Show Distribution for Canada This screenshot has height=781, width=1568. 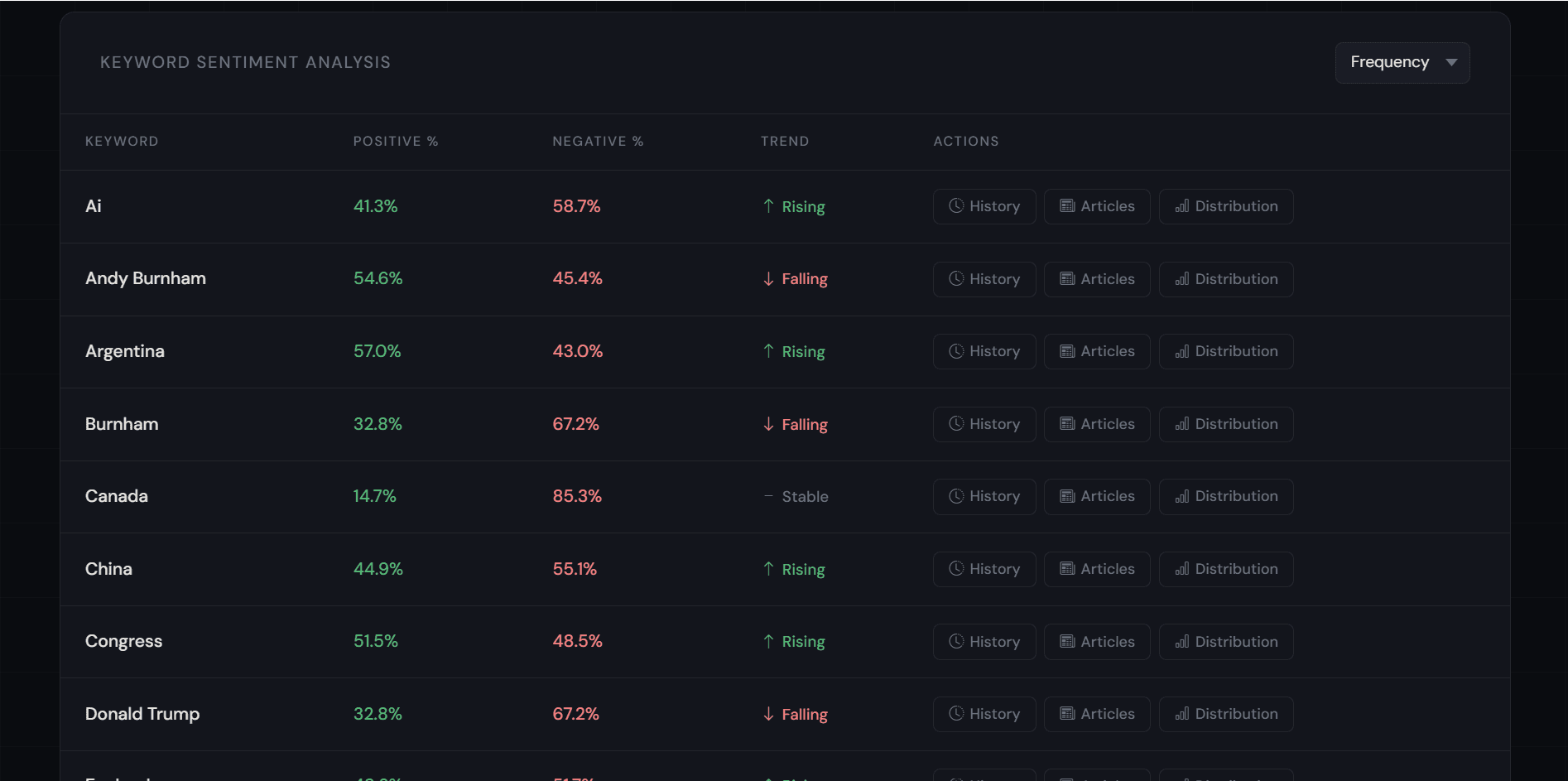[x=1226, y=496]
